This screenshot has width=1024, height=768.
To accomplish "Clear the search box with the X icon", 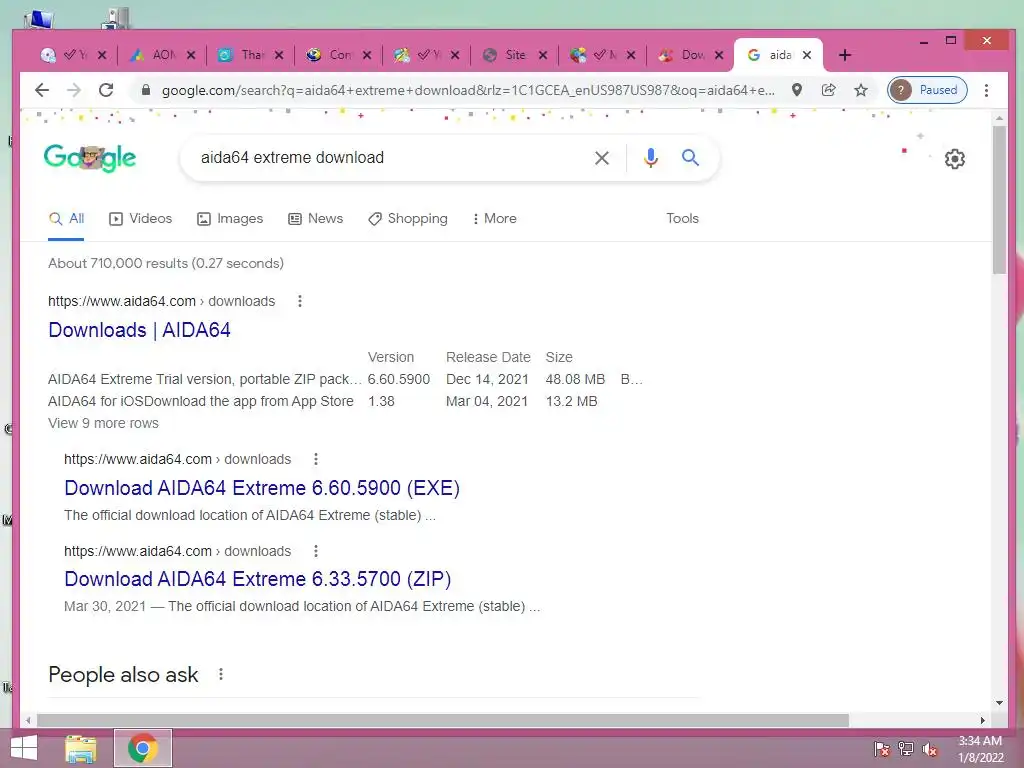I will tap(601, 158).
